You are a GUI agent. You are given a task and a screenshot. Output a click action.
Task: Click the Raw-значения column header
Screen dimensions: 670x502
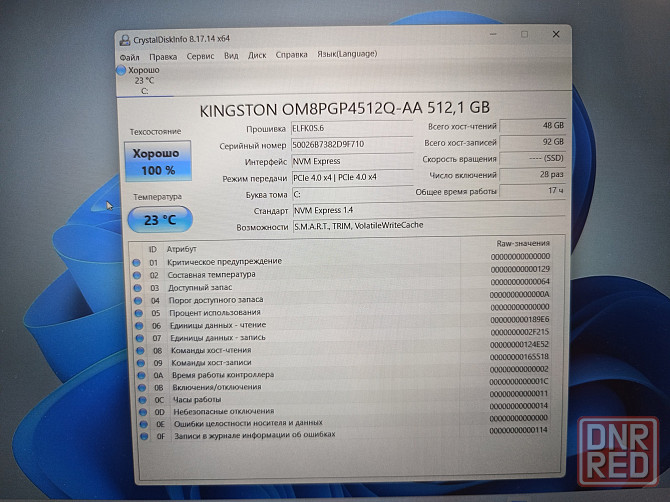point(523,243)
